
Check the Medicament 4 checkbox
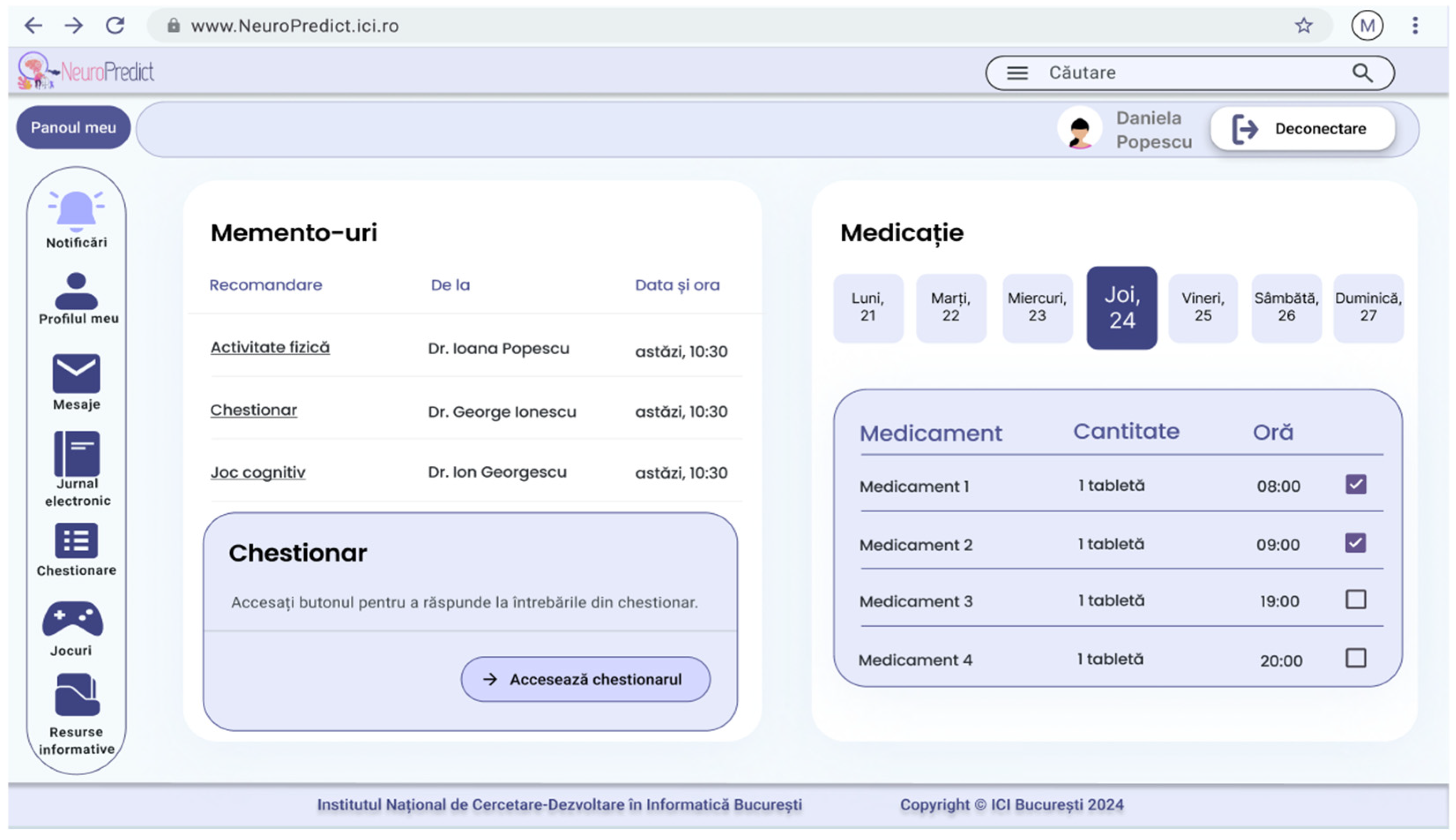(x=1356, y=658)
